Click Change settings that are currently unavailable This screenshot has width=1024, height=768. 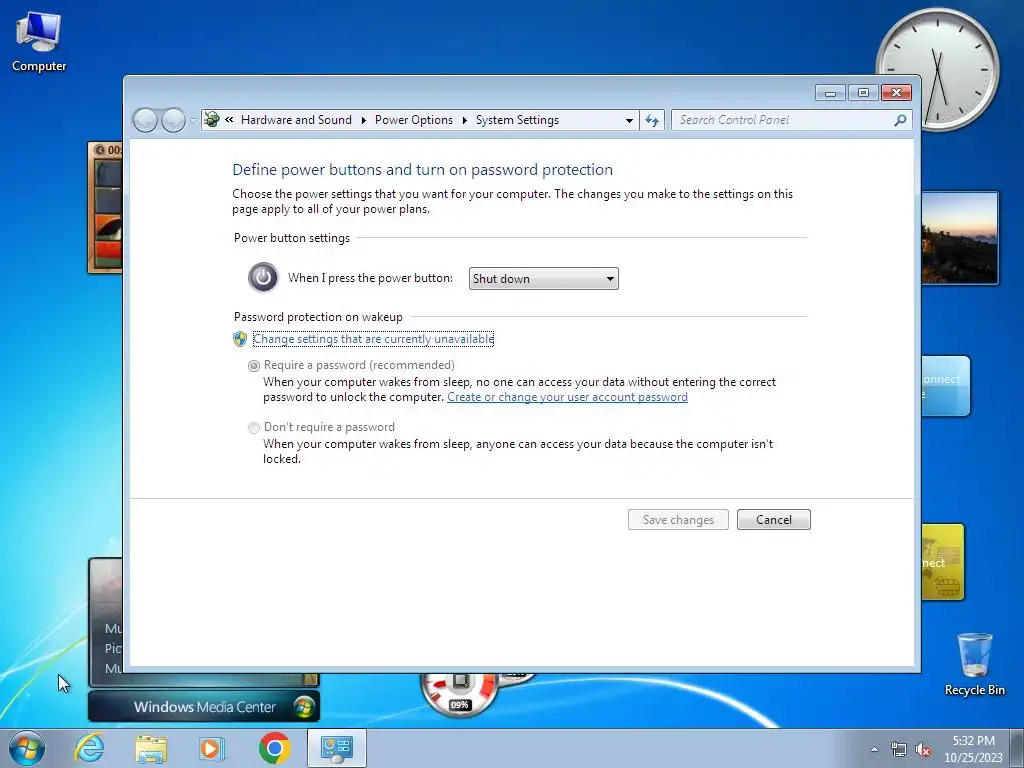(x=374, y=339)
